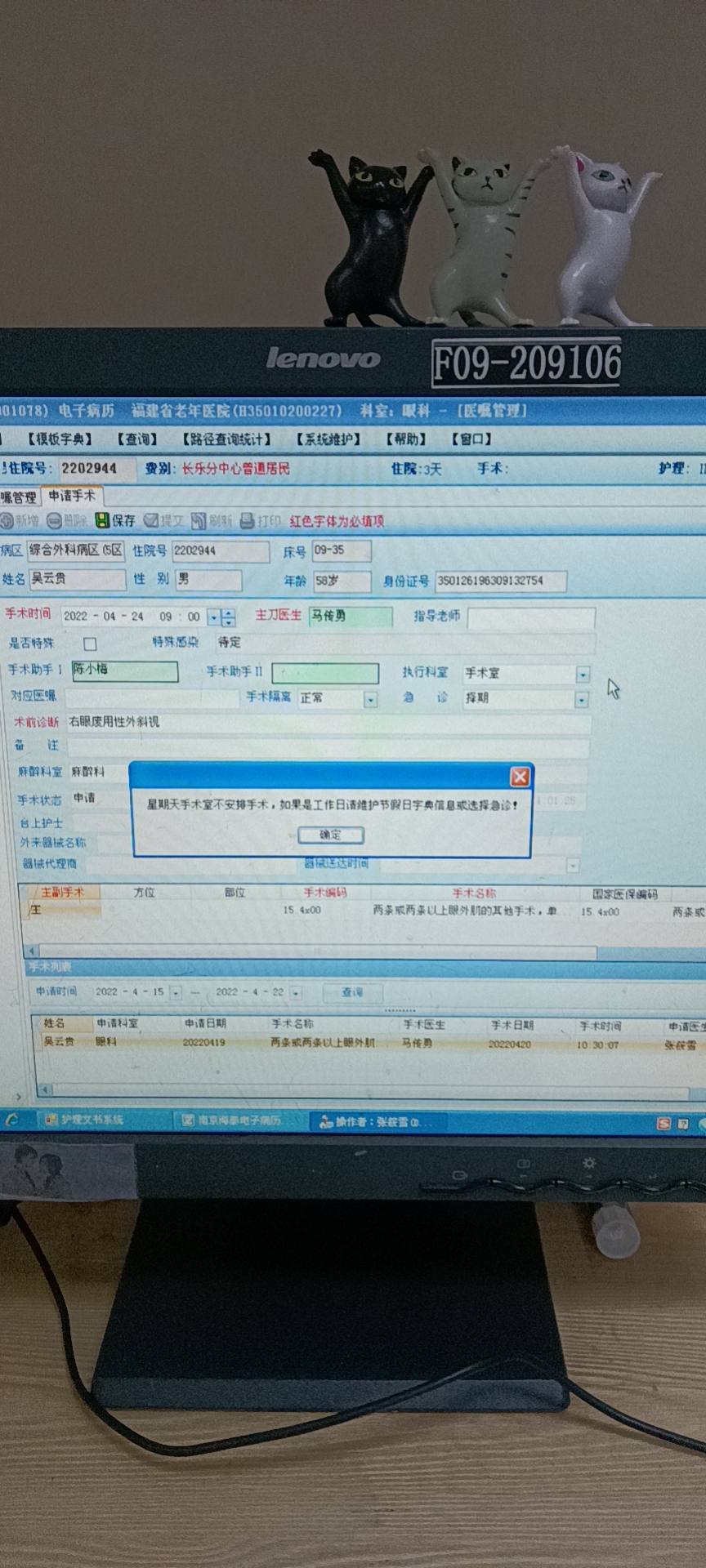
Task: Open the 手术时间 date dropdown
Action: pyautogui.click(x=213, y=617)
